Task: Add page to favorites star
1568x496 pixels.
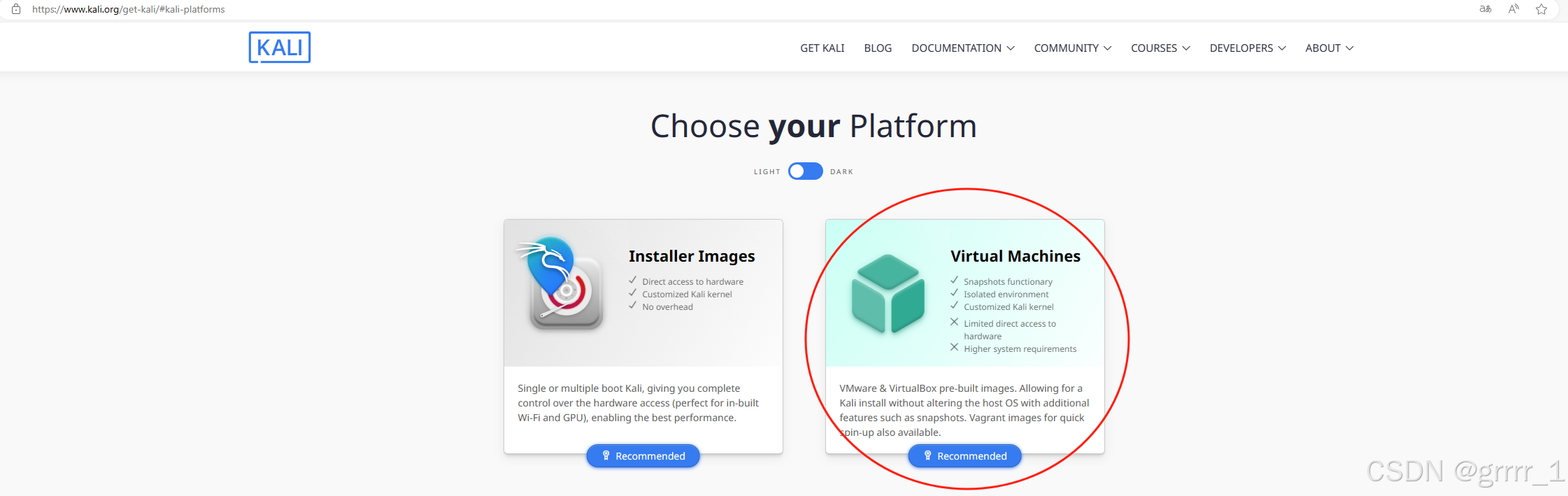Action: (x=1541, y=9)
